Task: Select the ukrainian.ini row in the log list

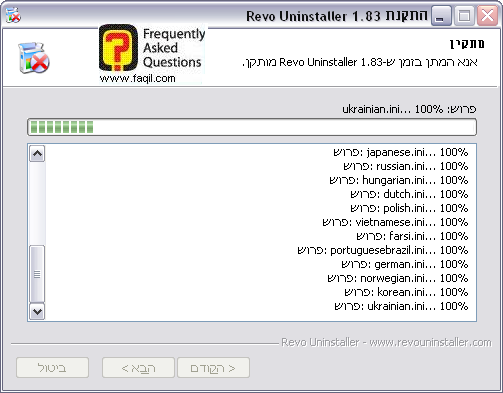Action: [401, 306]
